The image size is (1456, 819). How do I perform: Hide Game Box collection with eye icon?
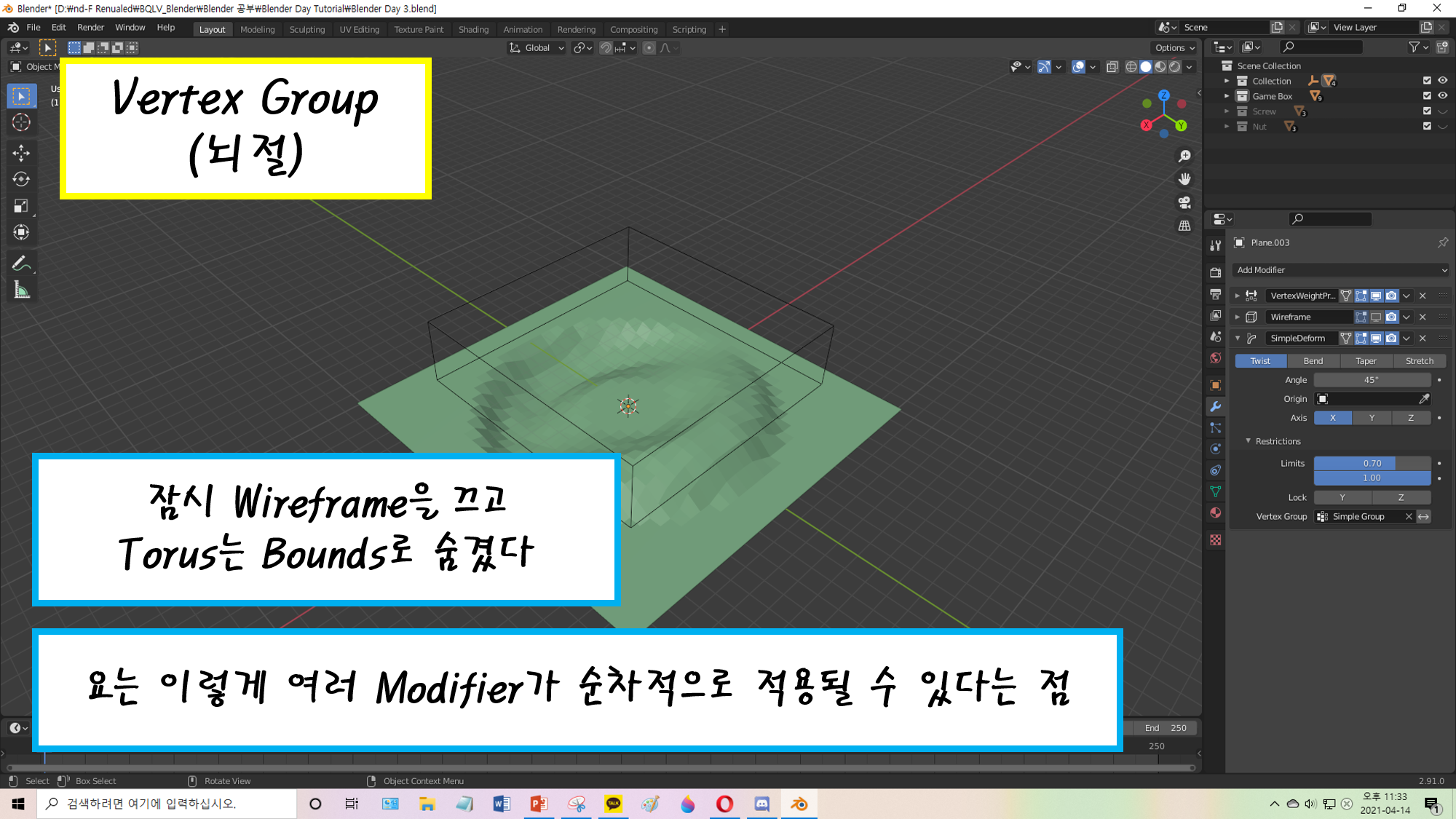click(x=1442, y=96)
